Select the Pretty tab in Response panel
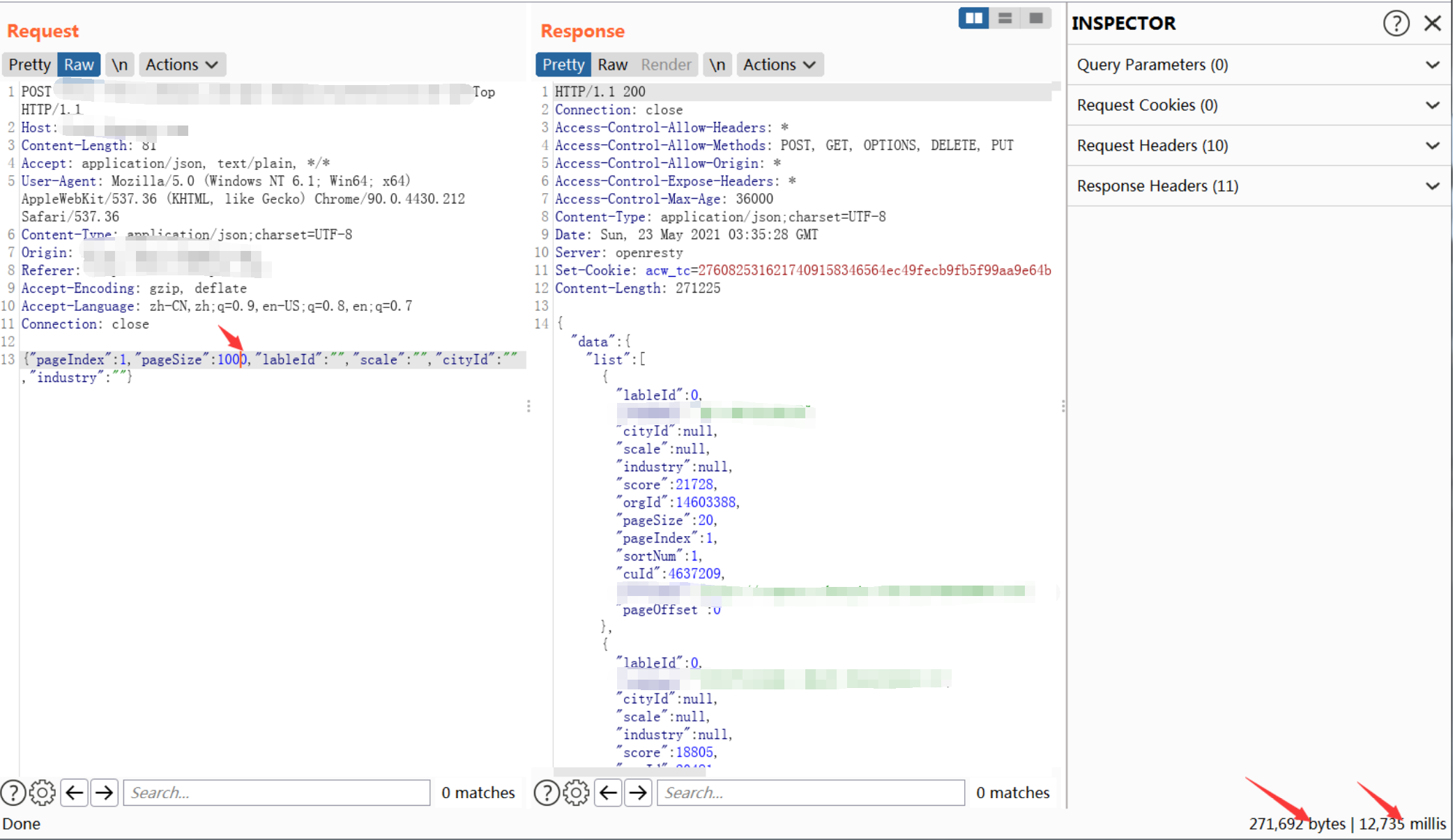Screen dimensions: 1453x840 563,65
